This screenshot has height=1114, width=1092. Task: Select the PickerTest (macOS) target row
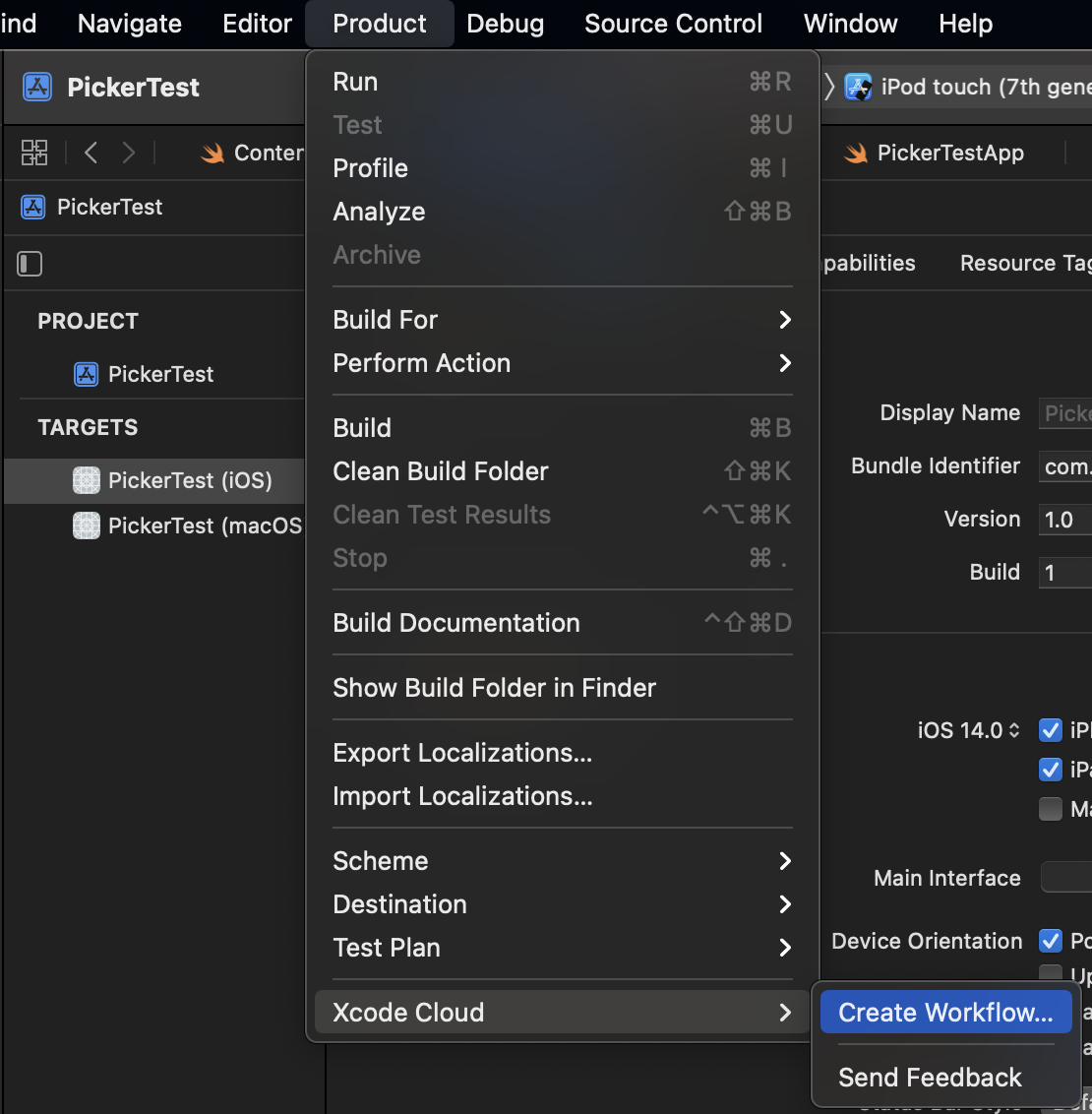154,526
